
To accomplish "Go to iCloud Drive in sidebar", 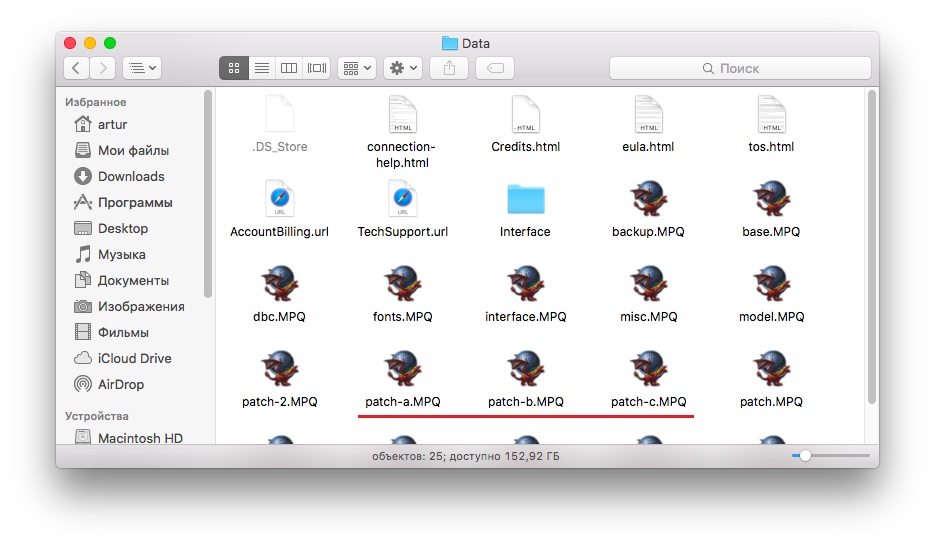I will 134,358.
